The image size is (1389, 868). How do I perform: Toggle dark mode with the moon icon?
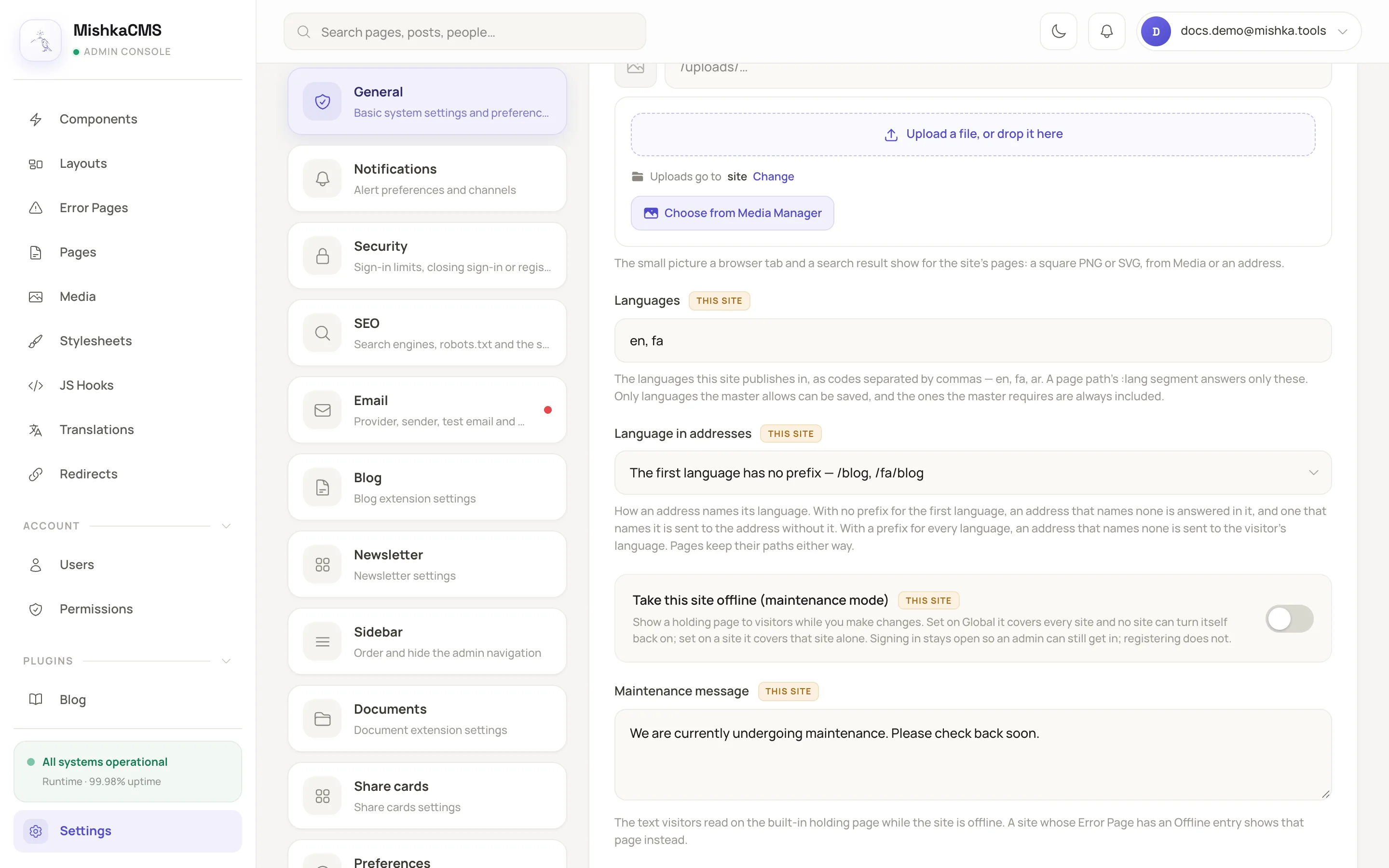tap(1059, 31)
